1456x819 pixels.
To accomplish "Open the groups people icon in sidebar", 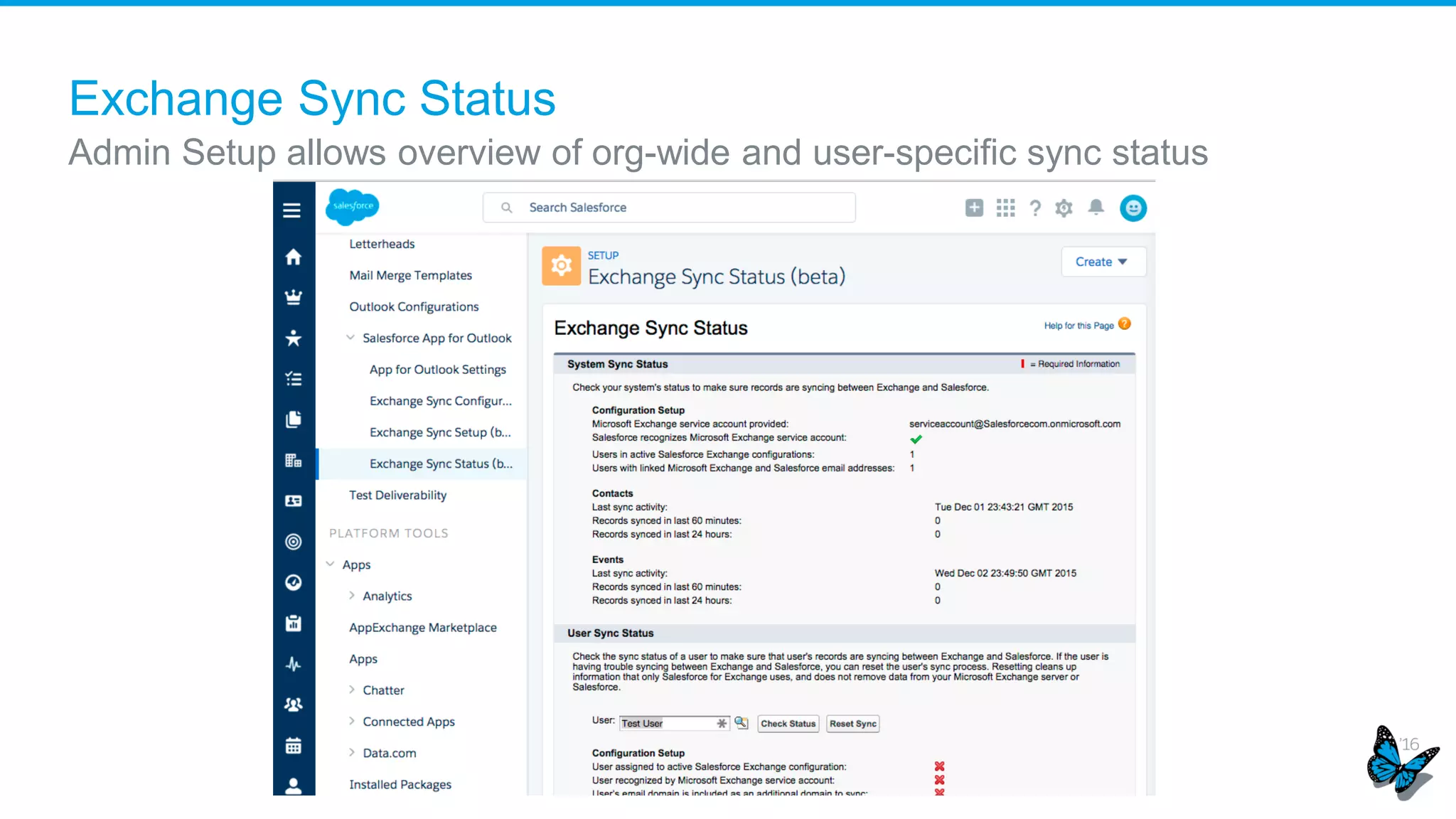I will point(293,705).
